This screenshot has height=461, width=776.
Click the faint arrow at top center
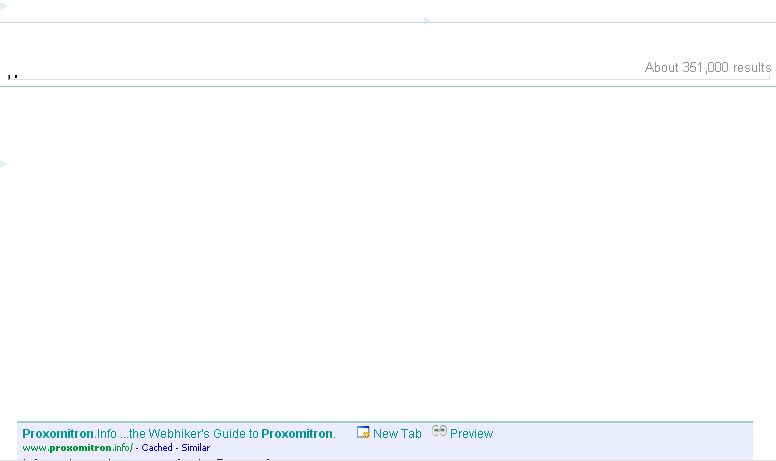point(428,20)
